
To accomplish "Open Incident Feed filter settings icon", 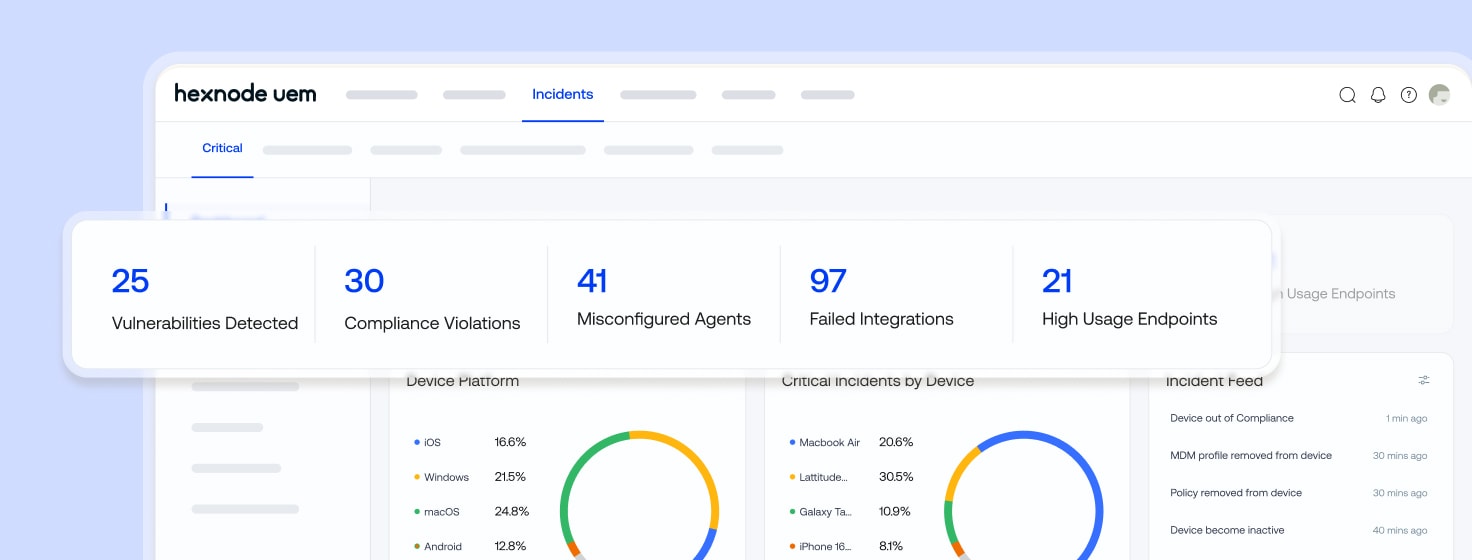I will (x=1424, y=380).
